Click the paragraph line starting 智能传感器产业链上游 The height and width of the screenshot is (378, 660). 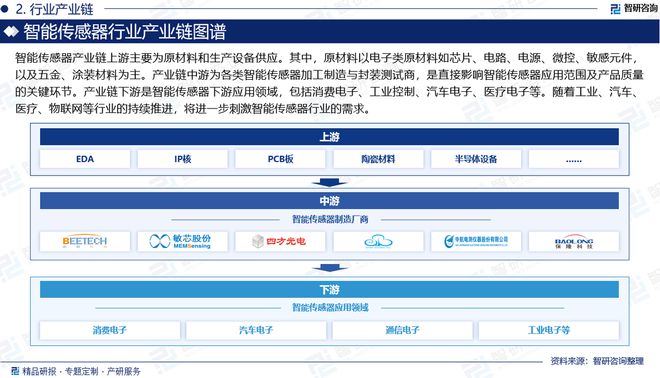tap(327, 58)
